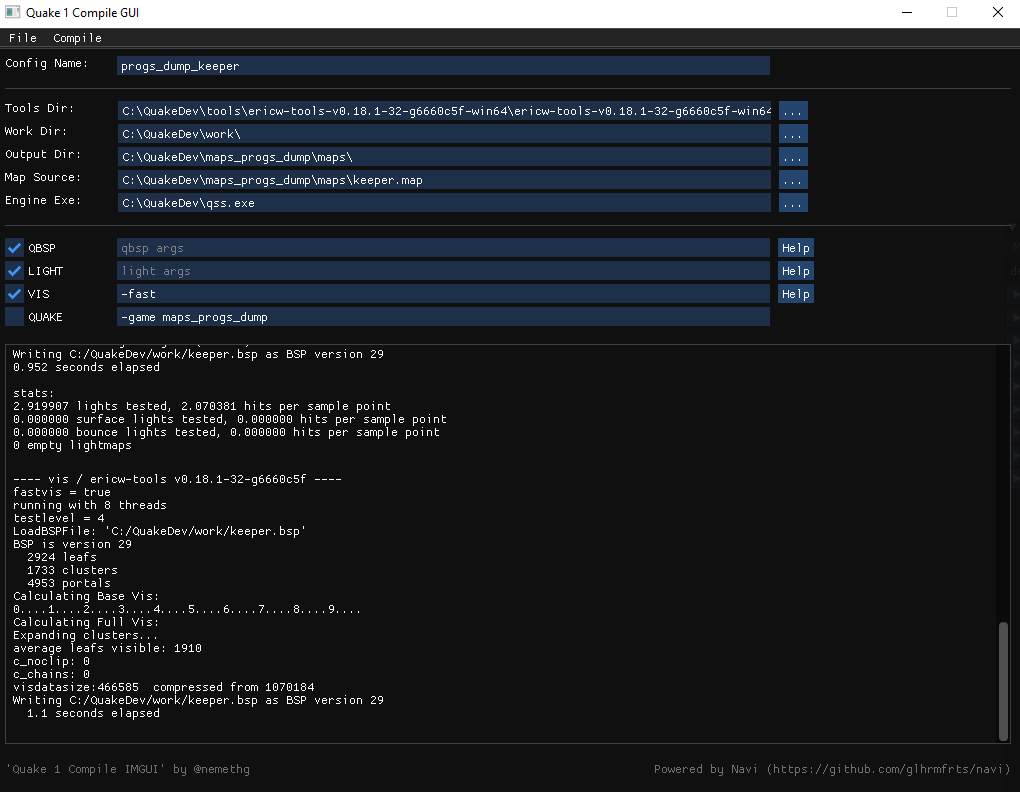Open the Work Dir browse button

792,133
